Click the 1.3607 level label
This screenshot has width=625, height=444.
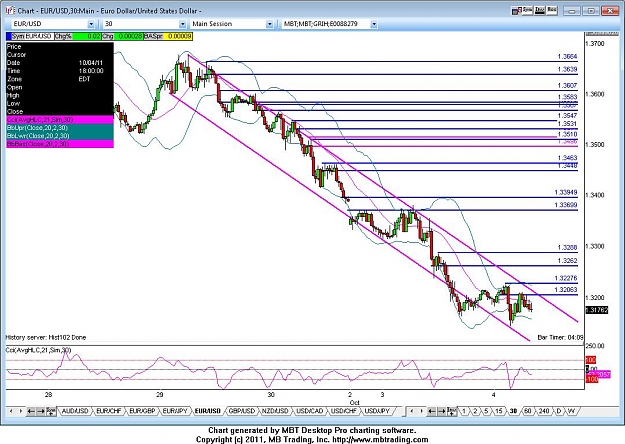(568, 86)
